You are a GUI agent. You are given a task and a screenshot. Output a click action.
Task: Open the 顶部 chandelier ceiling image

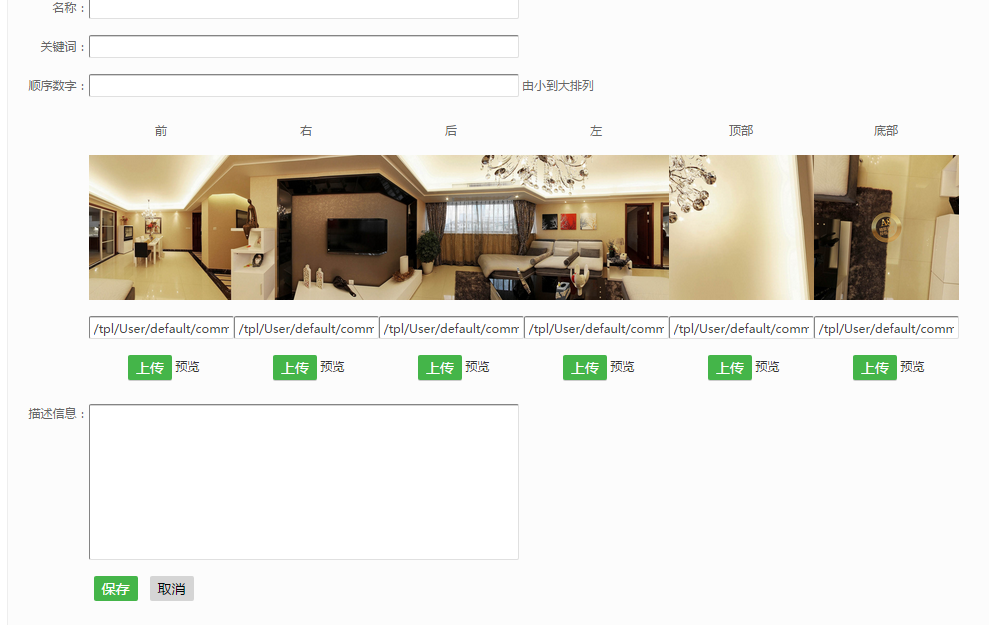pyautogui.click(x=741, y=228)
